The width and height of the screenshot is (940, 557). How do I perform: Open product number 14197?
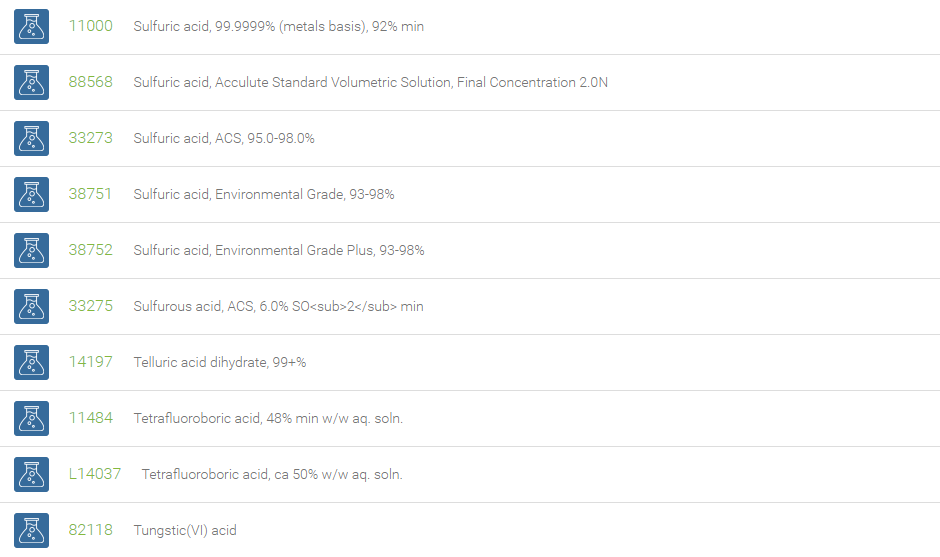91,362
